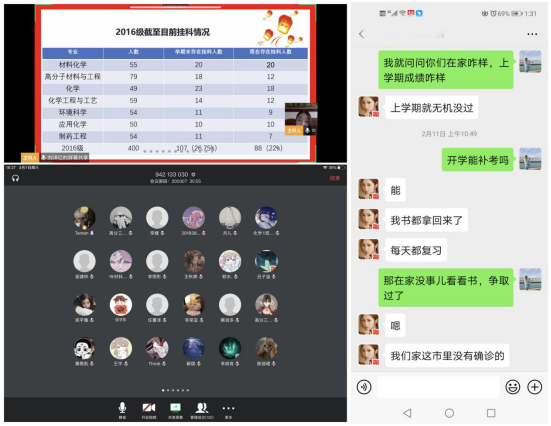The width and height of the screenshot is (551, 426).
Task: Tap the message 开学能补考吗
Action: (x=478, y=160)
